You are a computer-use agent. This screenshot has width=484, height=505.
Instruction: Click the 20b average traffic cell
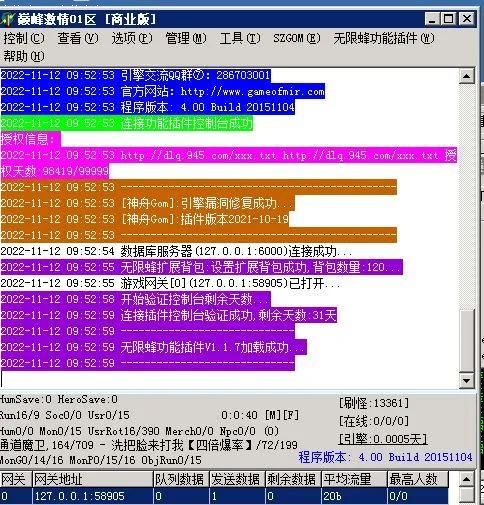coord(354,496)
